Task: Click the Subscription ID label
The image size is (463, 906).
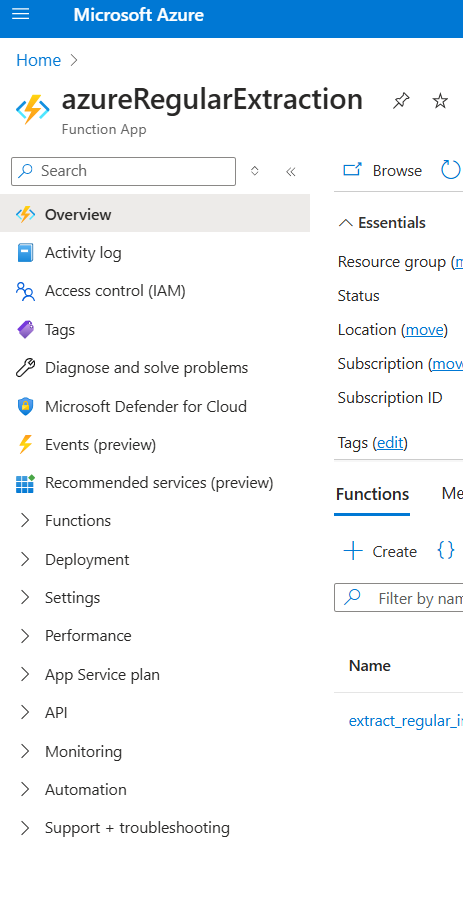Action: pos(390,398)
